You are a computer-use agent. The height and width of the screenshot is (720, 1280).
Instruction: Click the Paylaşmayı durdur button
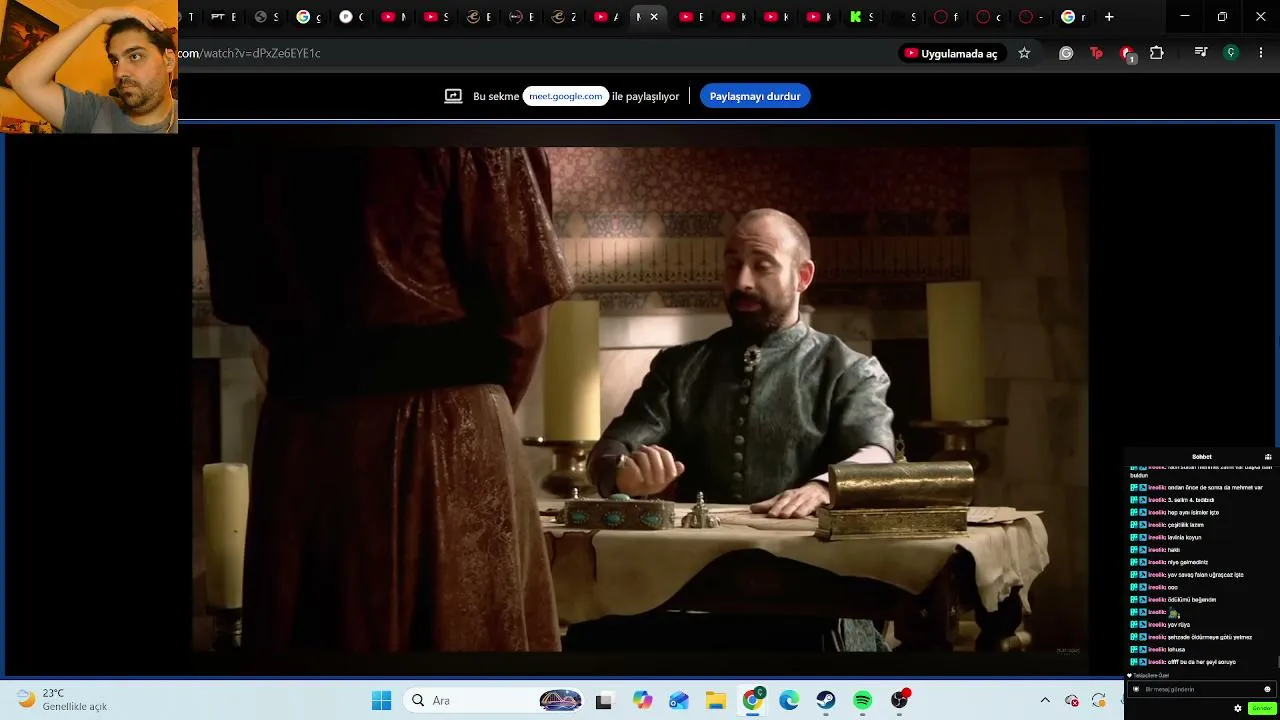click(755, 96)
